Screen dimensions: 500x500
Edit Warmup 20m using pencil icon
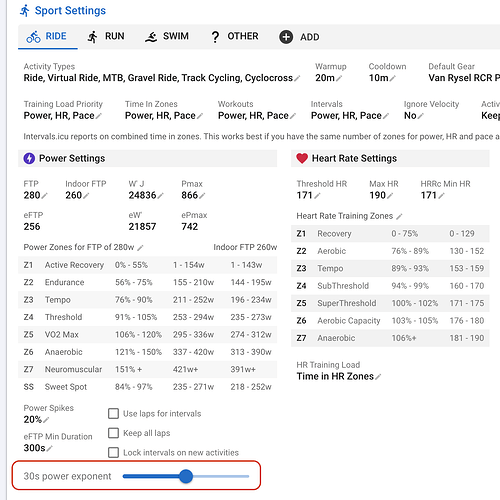(x=339, y=79)
